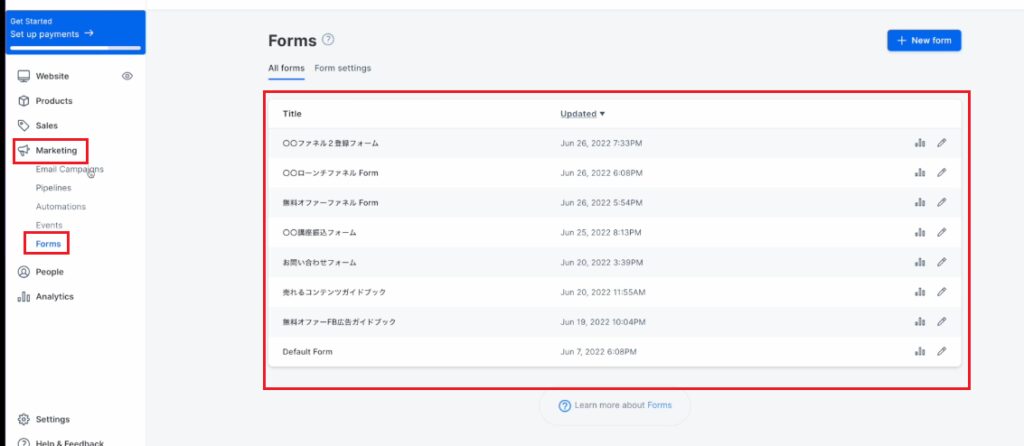The width and height of the screenshot is (1024, 446).
Task: Open Help & Feedback in the sidebar
Action: point(61,443)
